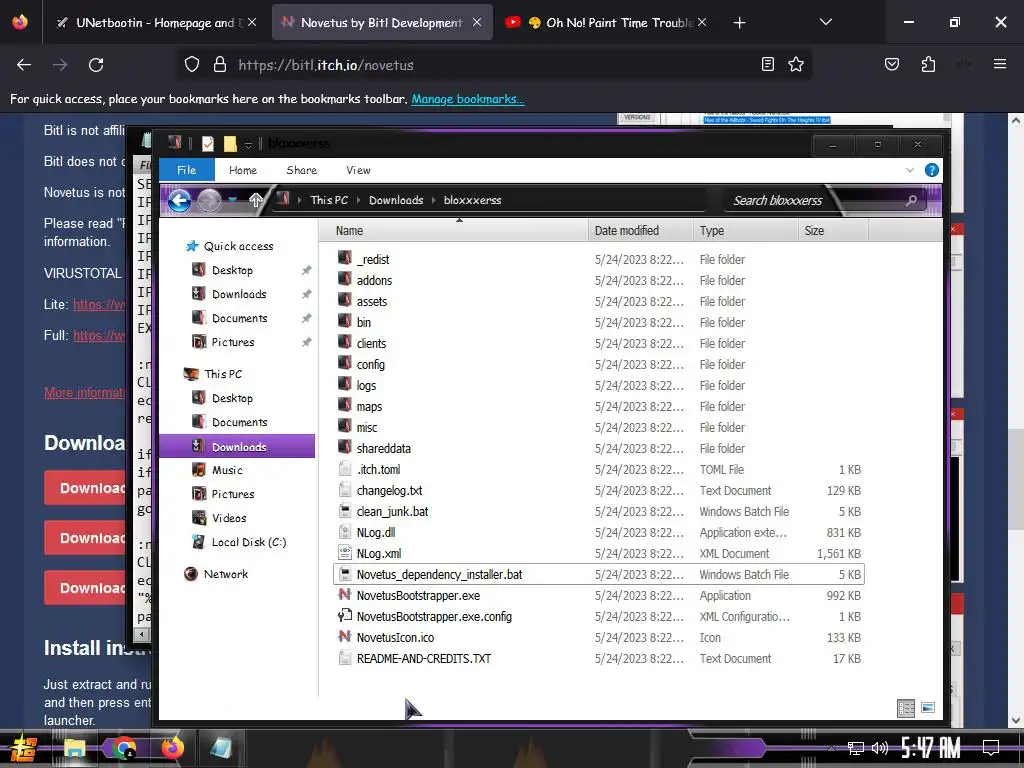Select the NovetusIcon.ico file icon

coord(345,637)
